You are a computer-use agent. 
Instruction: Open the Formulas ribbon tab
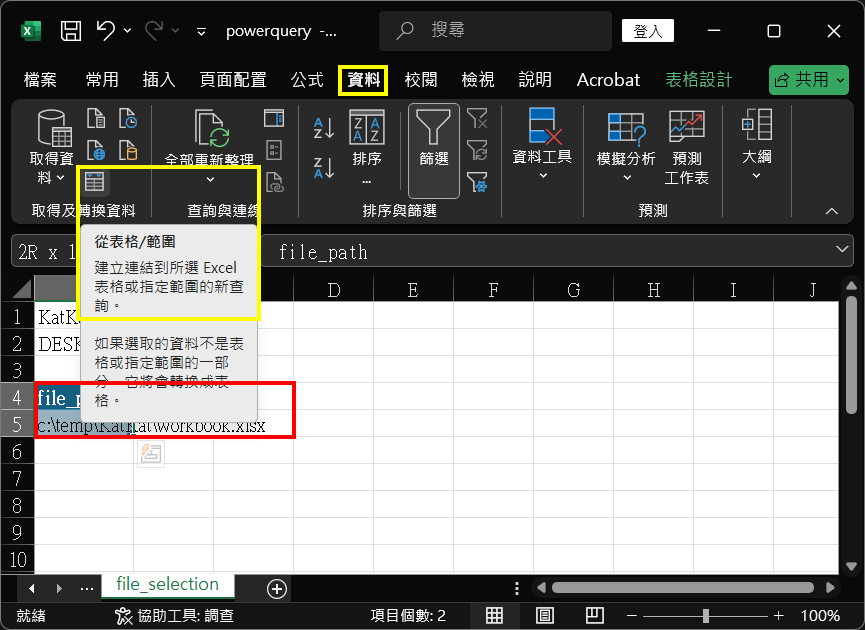[x=307, y=80]
